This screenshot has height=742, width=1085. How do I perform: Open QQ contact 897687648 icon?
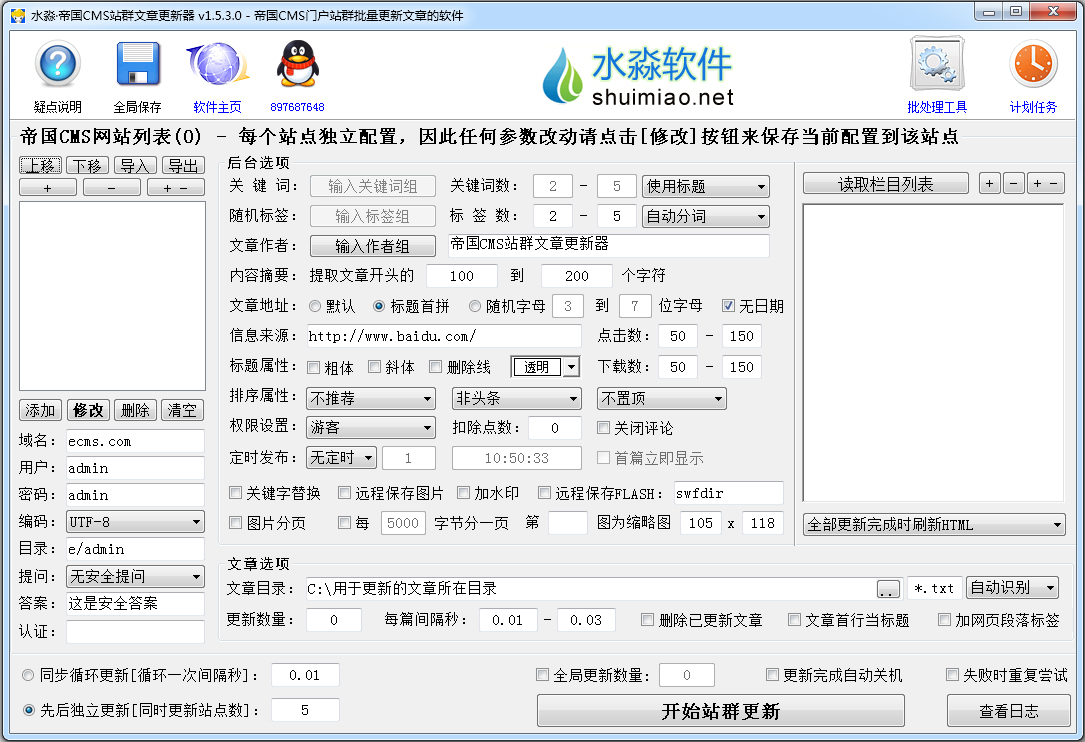click(x=297, y=64)
